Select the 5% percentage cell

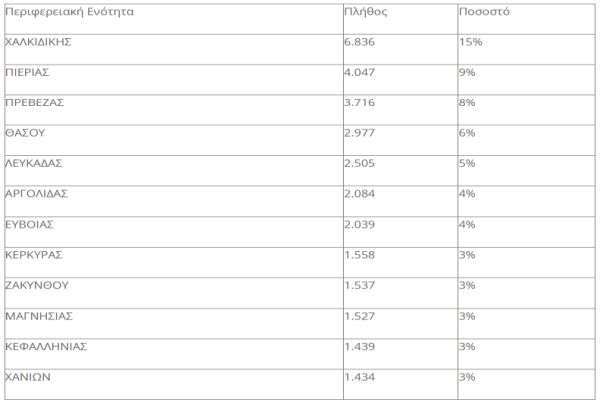coord(466,163)
